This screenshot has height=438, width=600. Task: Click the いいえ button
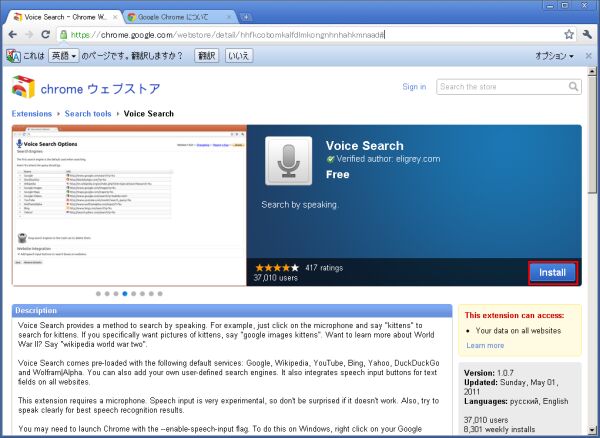pos(239,56)
